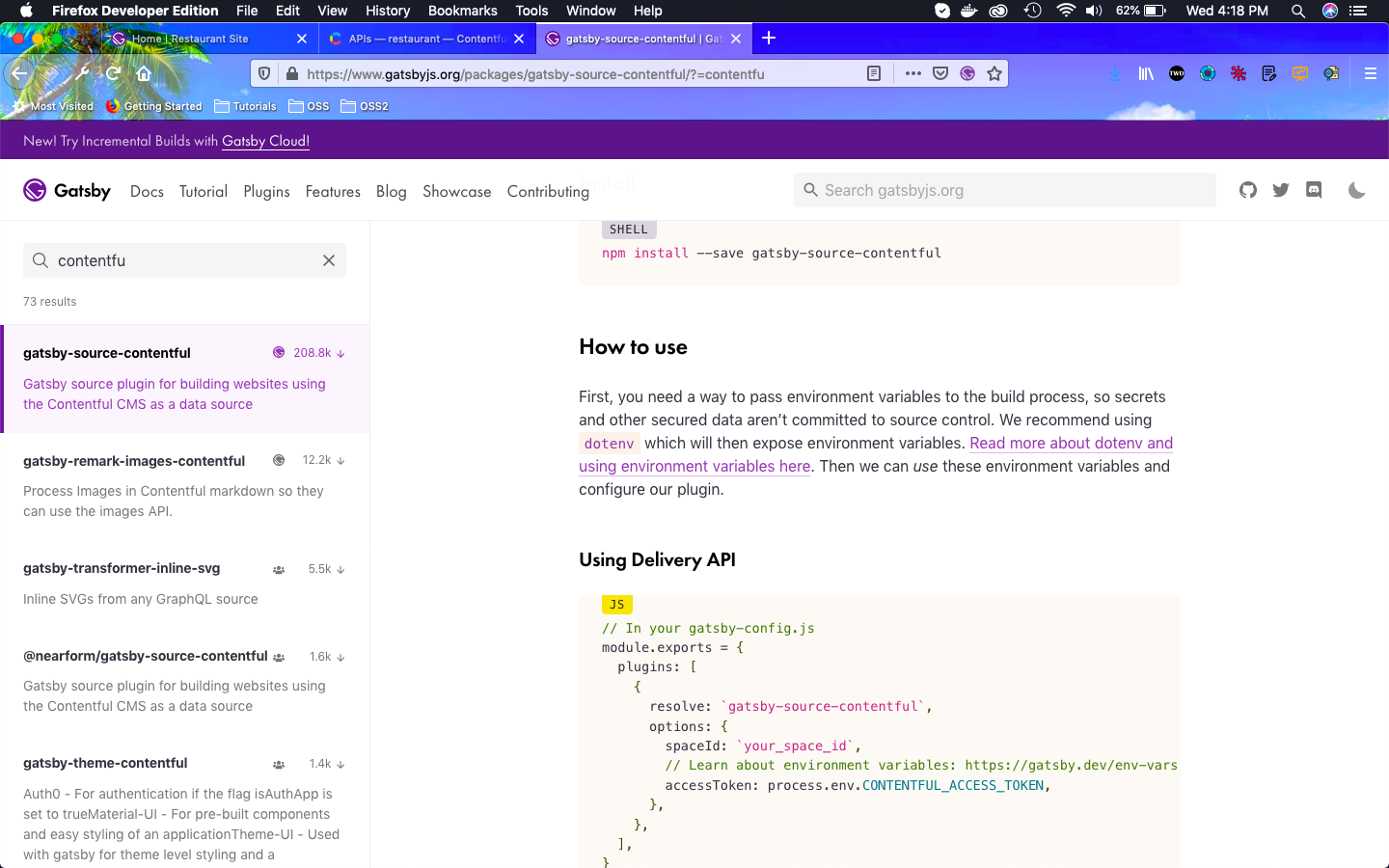Toggle reader view icon in address bar
The image size is (1389, 868).
[874, 73]
